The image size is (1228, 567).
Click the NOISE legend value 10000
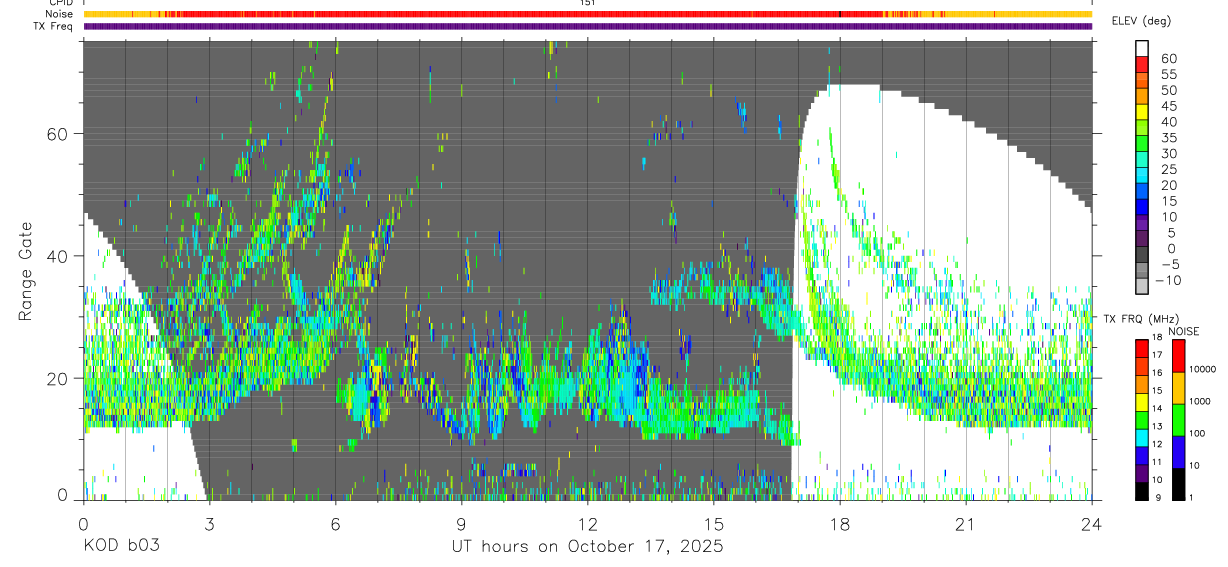pyautogui.click(x=1205, y=370)
